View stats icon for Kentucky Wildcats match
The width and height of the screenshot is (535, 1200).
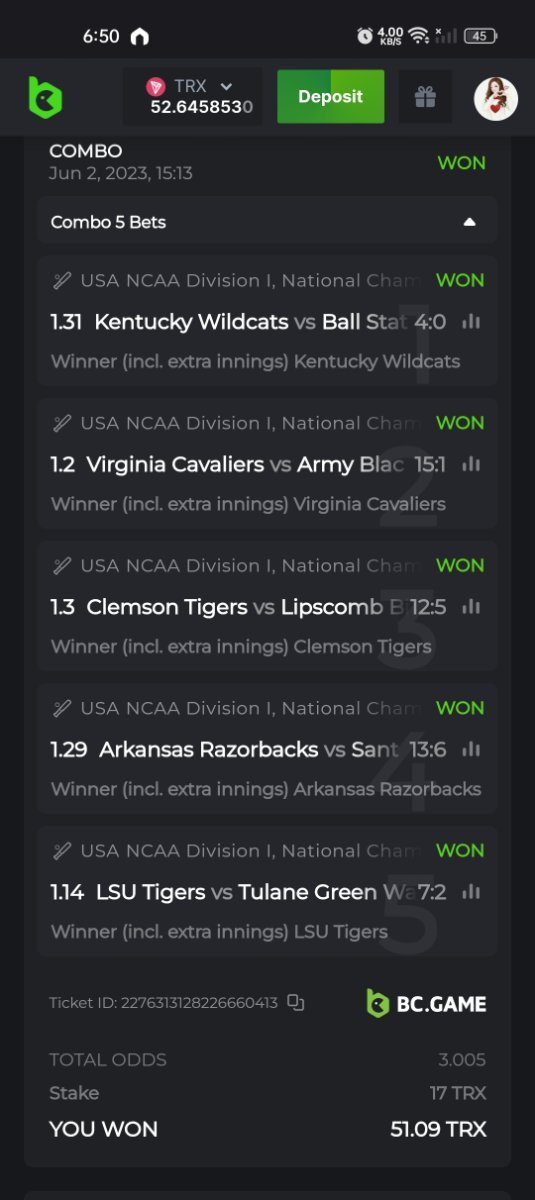tap(471, 322)
